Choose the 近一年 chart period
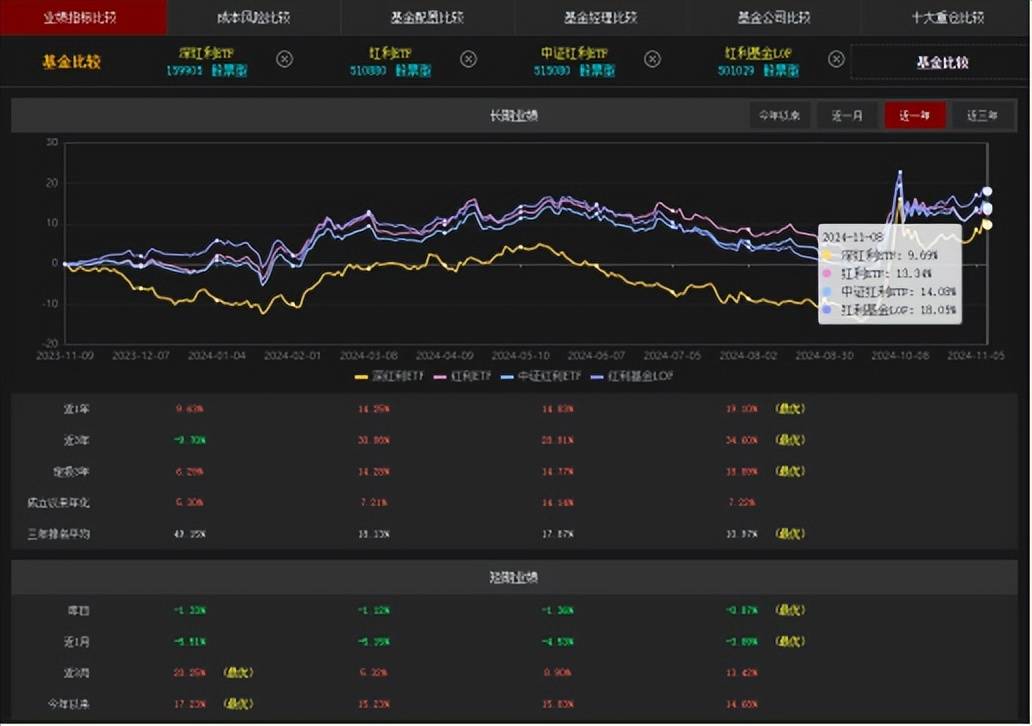Image resolution: width=1032 pixels, height=726 pixels. point(915,116)
